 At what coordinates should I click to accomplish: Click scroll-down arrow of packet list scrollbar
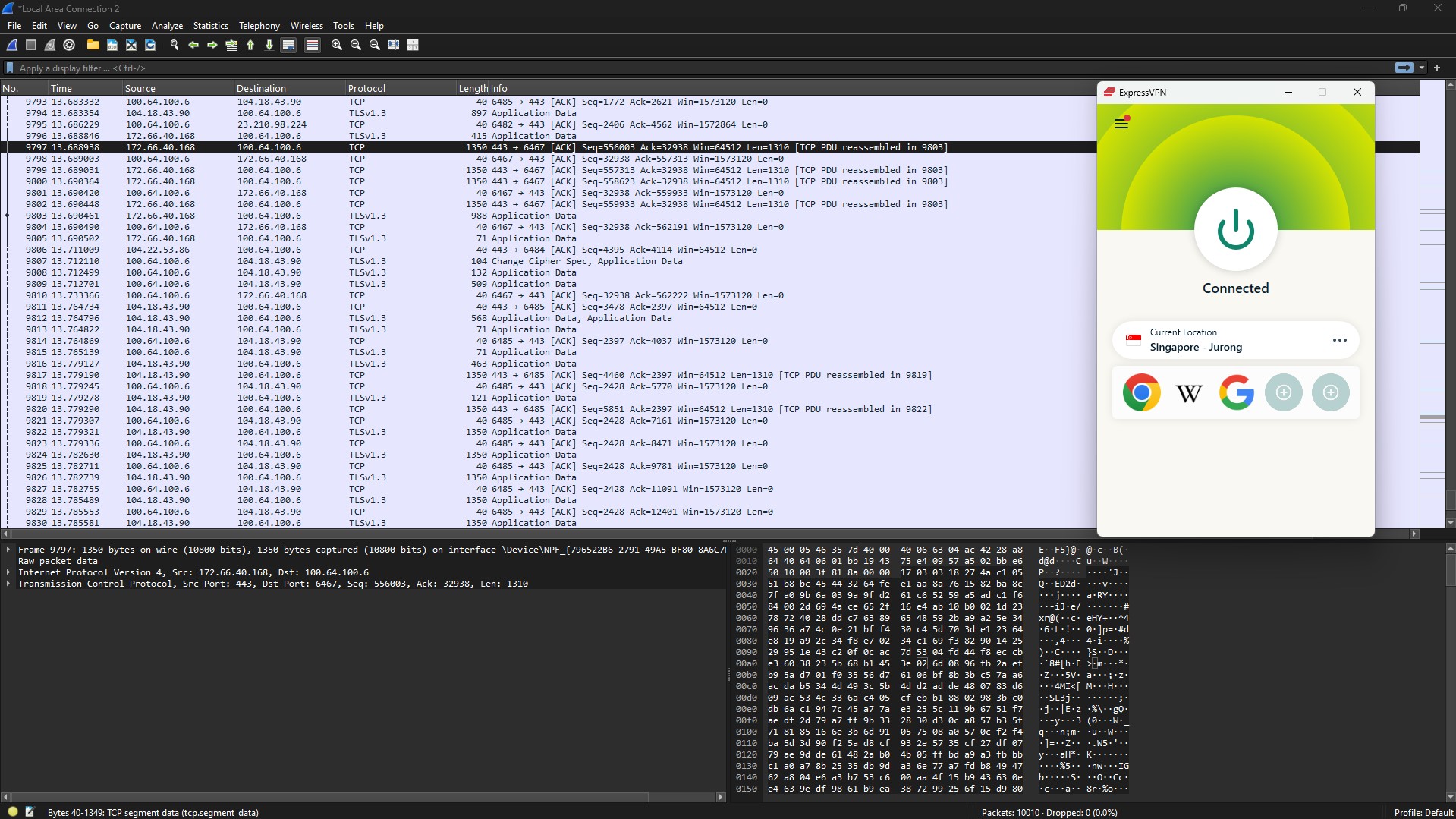tap(1450, 523)
